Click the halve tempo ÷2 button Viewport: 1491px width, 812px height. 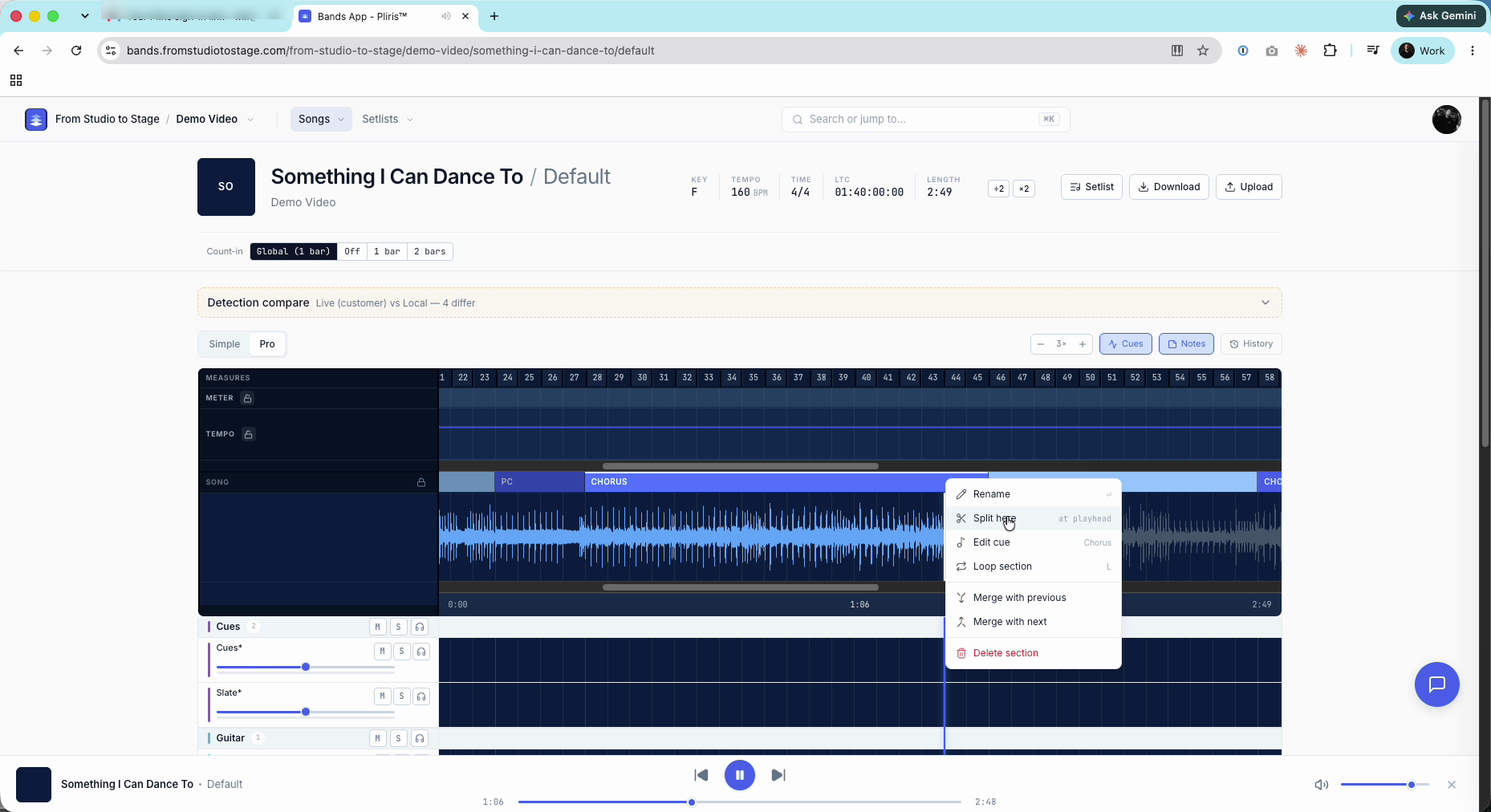[998, 189]
